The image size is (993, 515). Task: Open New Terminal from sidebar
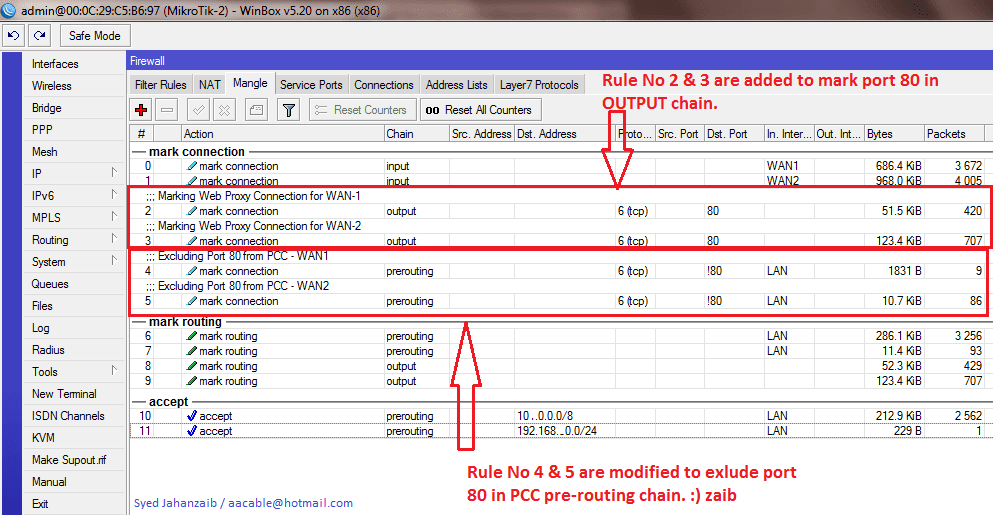click(x=65, y=394)
